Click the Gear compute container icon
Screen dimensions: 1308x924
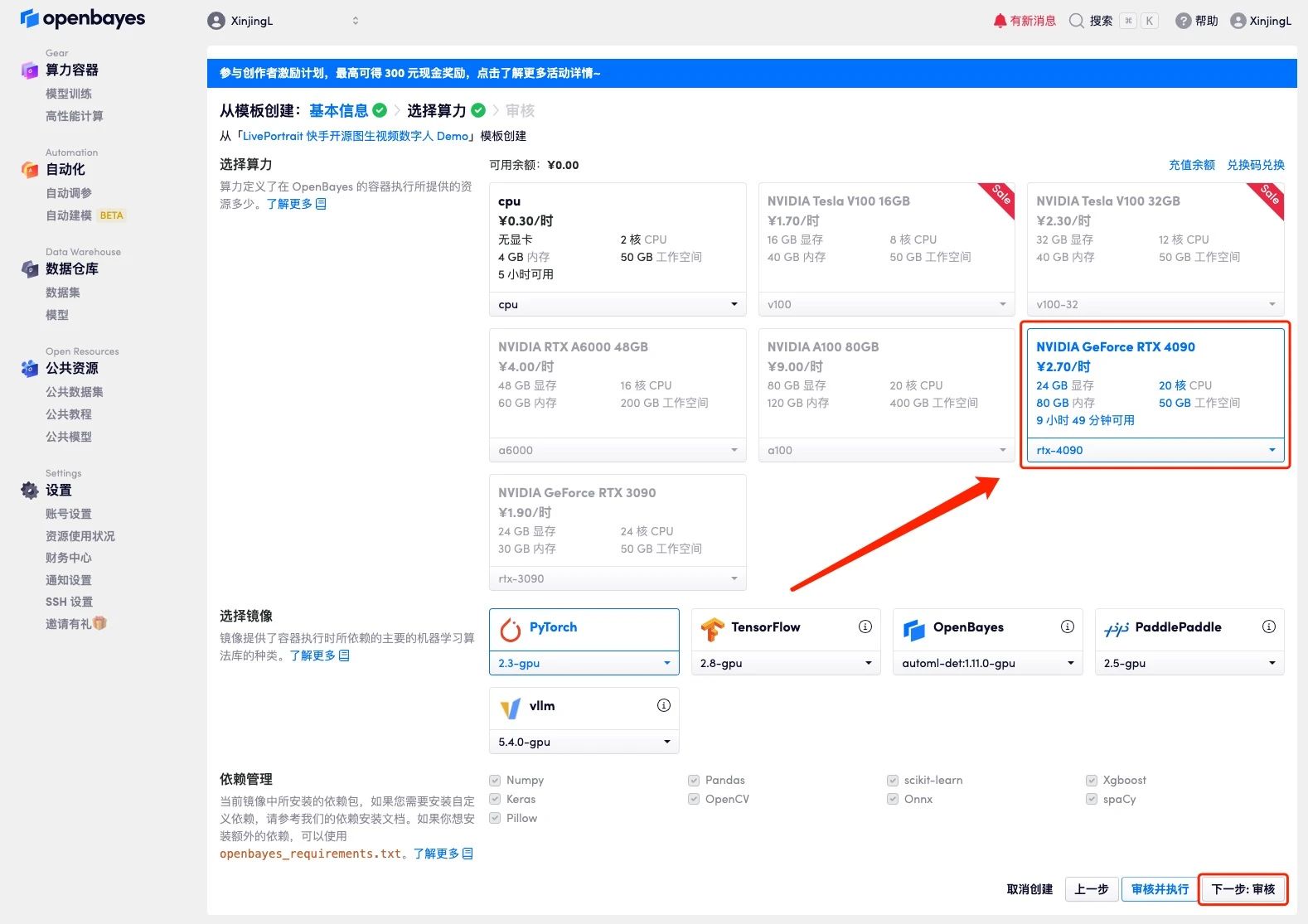(x=29, y=70)
